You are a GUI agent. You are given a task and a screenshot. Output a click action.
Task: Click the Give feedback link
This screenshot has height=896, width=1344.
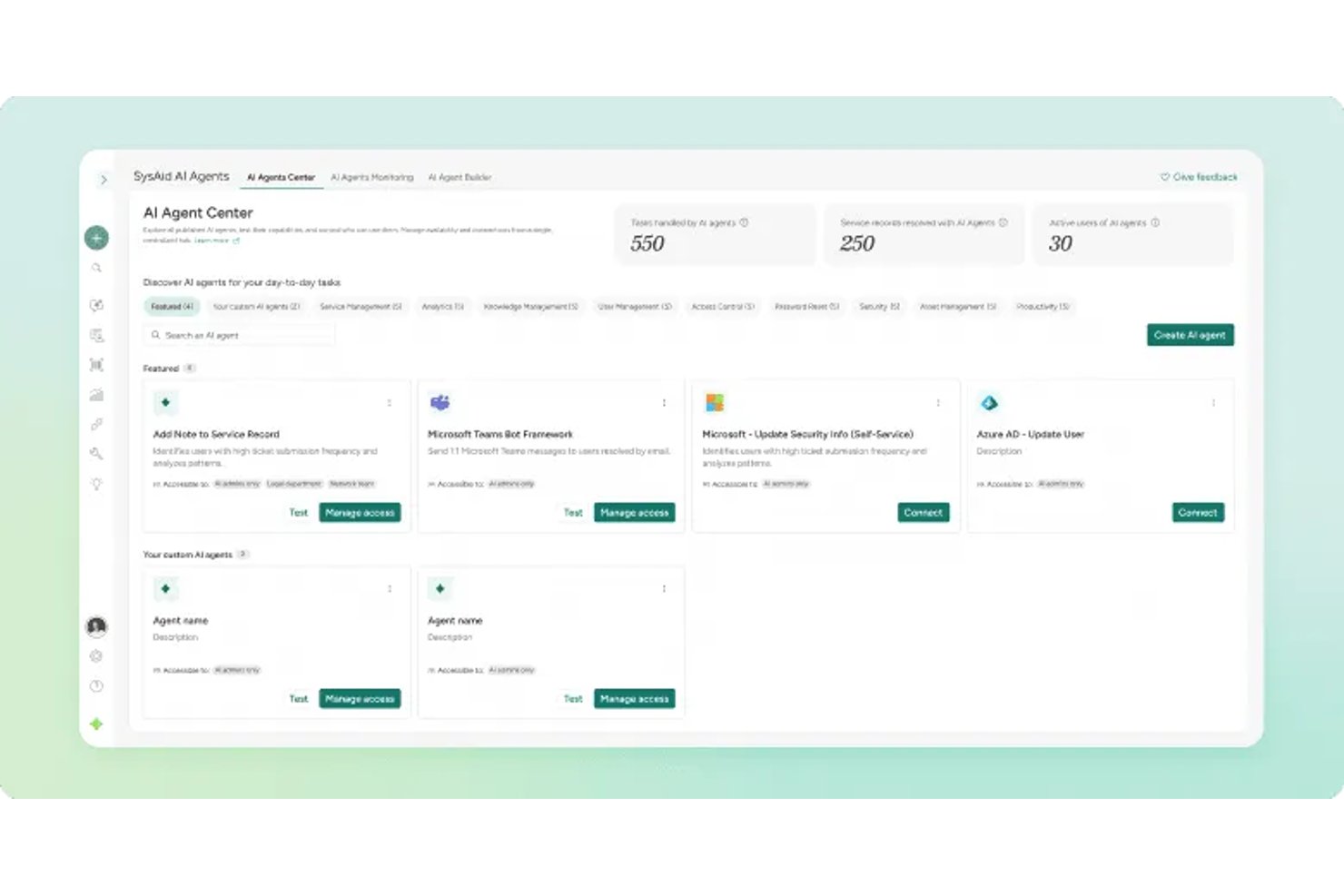tap(1199, 177)
